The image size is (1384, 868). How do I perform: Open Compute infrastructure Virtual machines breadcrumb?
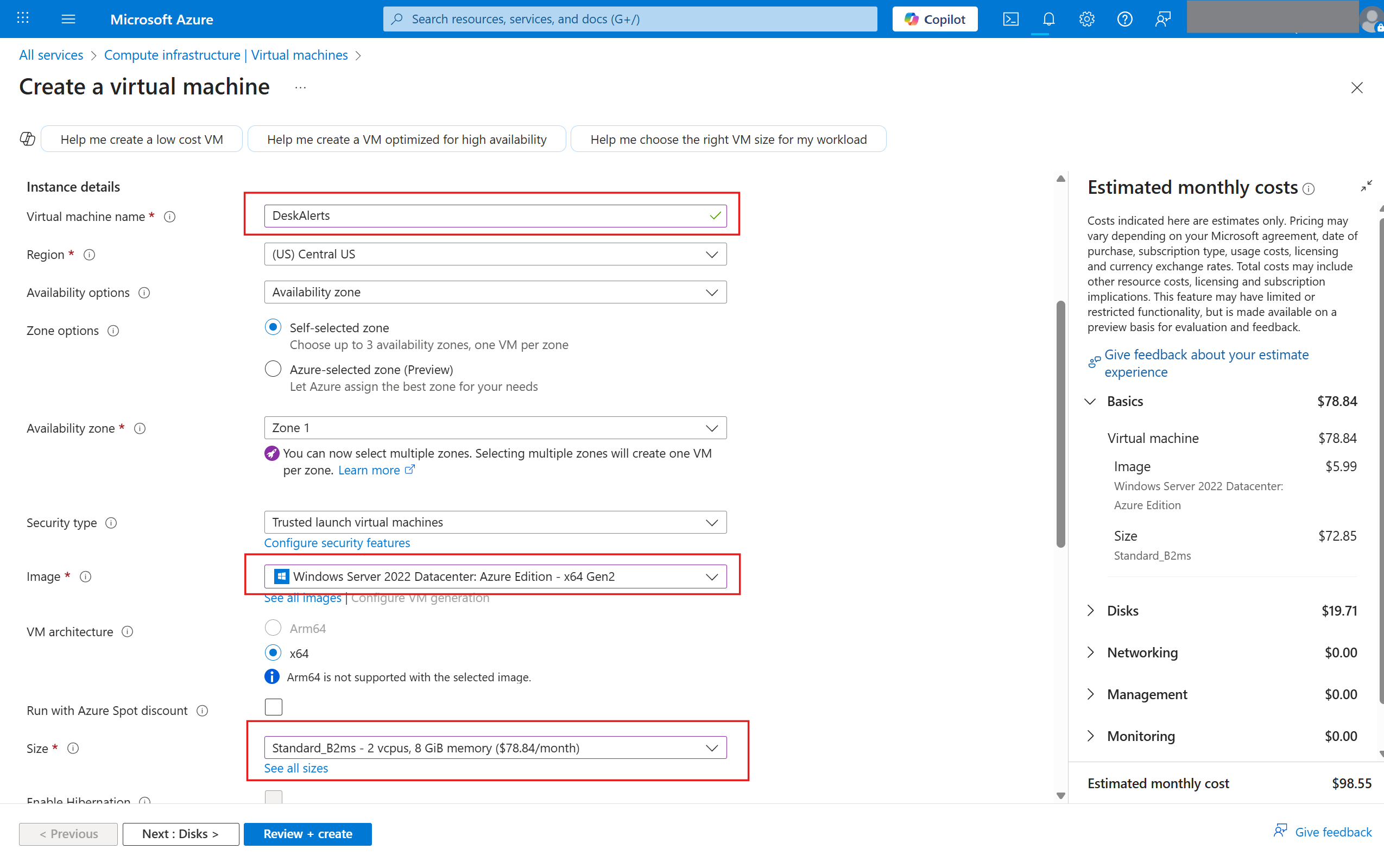(x=225, y=55)
